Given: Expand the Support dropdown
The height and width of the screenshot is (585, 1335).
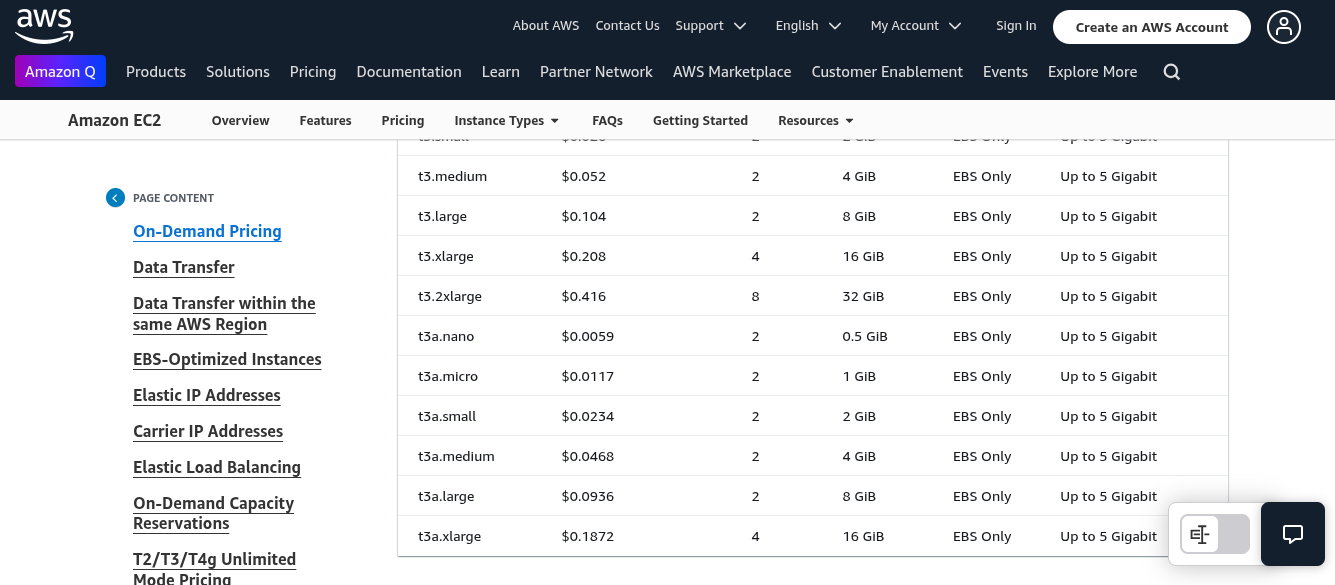Looking at the screenshot, I should tap(711, 26).
